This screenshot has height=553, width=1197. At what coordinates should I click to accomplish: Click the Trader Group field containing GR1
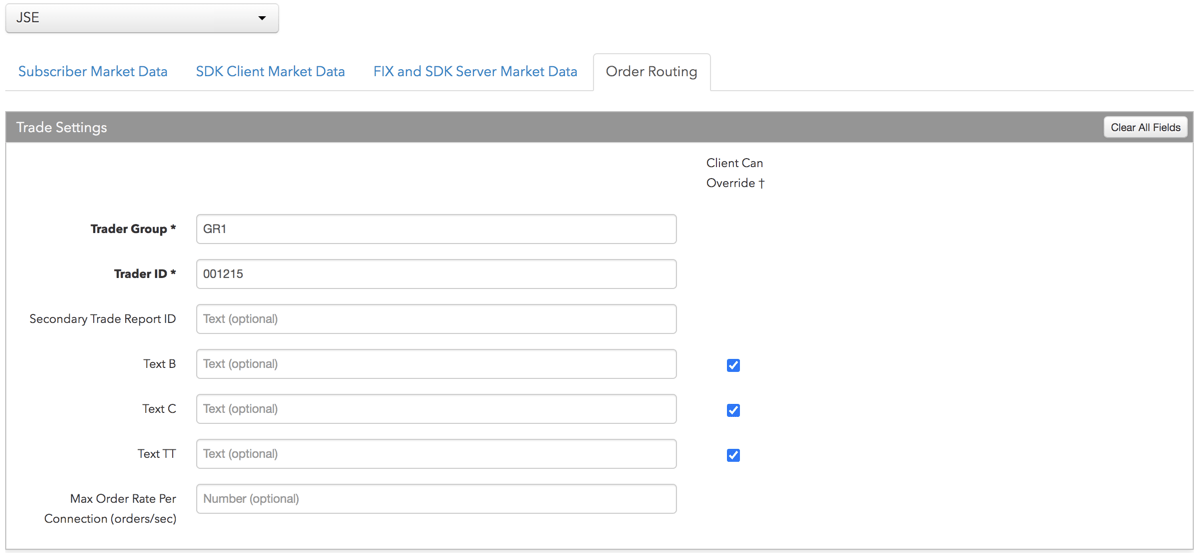point(437,229)
